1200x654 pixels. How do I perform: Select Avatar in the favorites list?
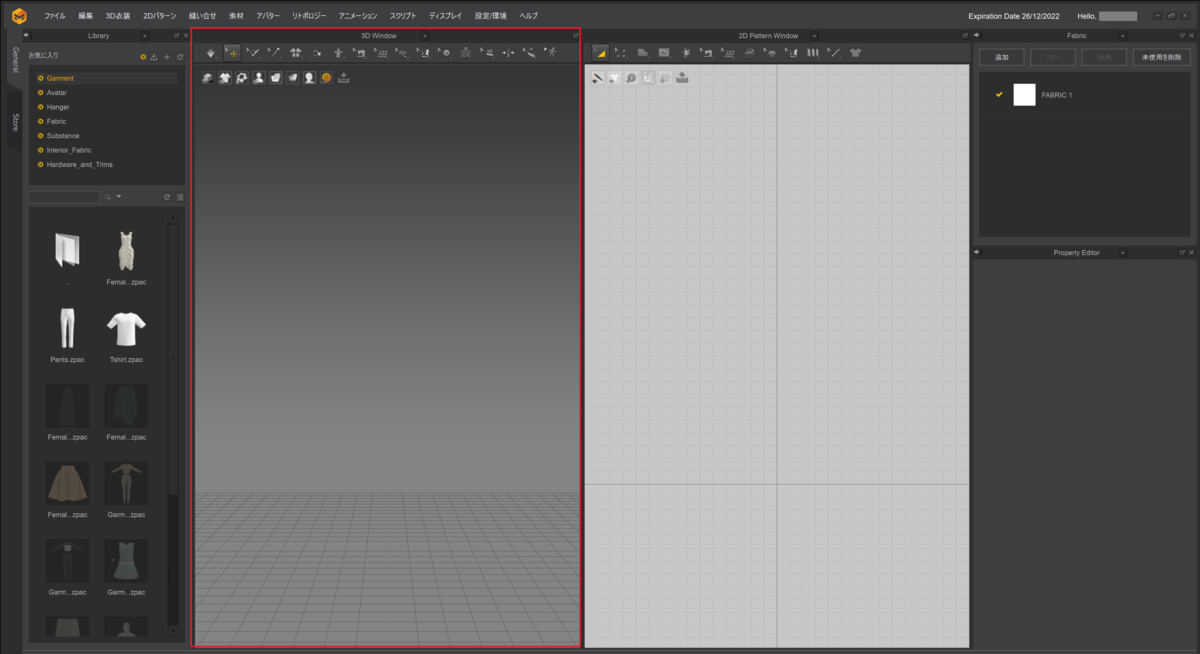click(x=57, y=92)
